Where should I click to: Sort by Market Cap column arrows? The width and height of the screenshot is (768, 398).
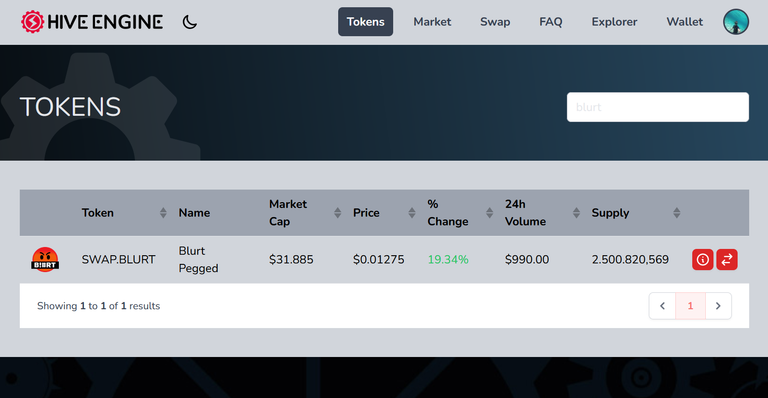tap(337, 213)
